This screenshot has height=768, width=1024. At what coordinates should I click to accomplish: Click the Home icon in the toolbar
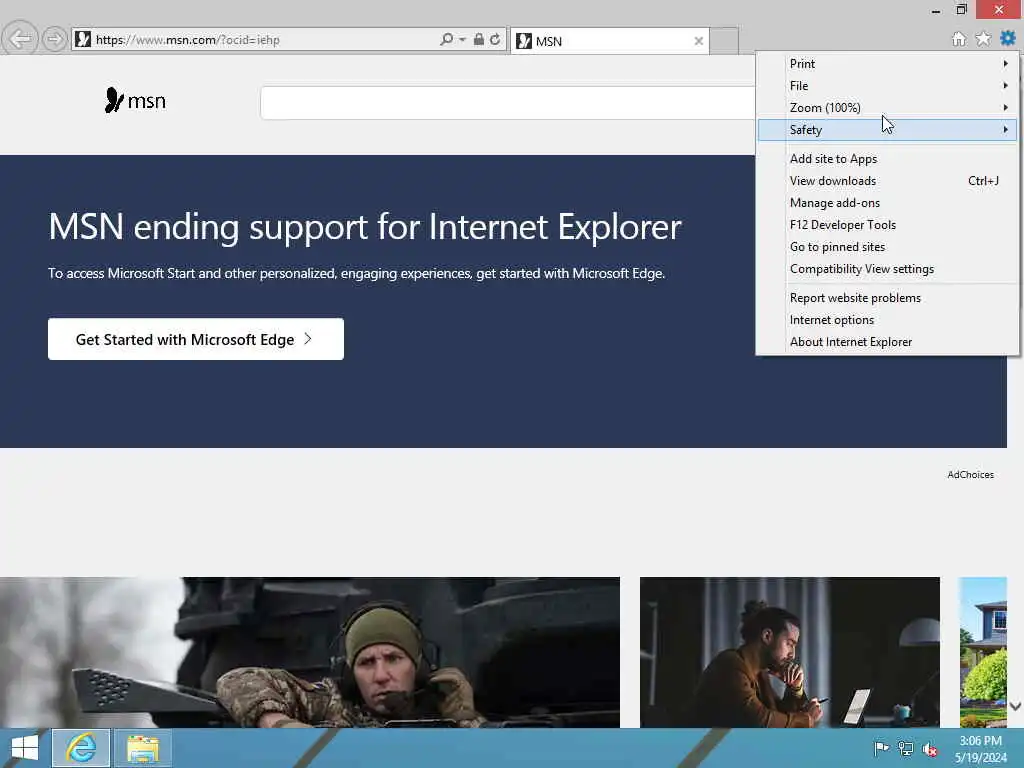click(958, 39)
